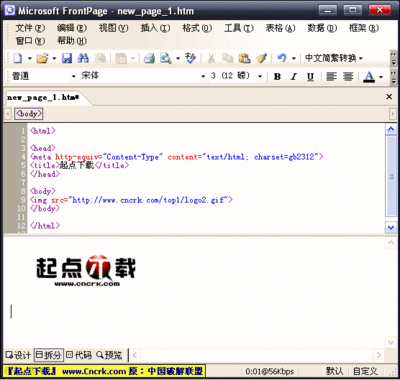Open the font color dropdown arrow
This screenshot has height=380, width=400.
(381, 77)
